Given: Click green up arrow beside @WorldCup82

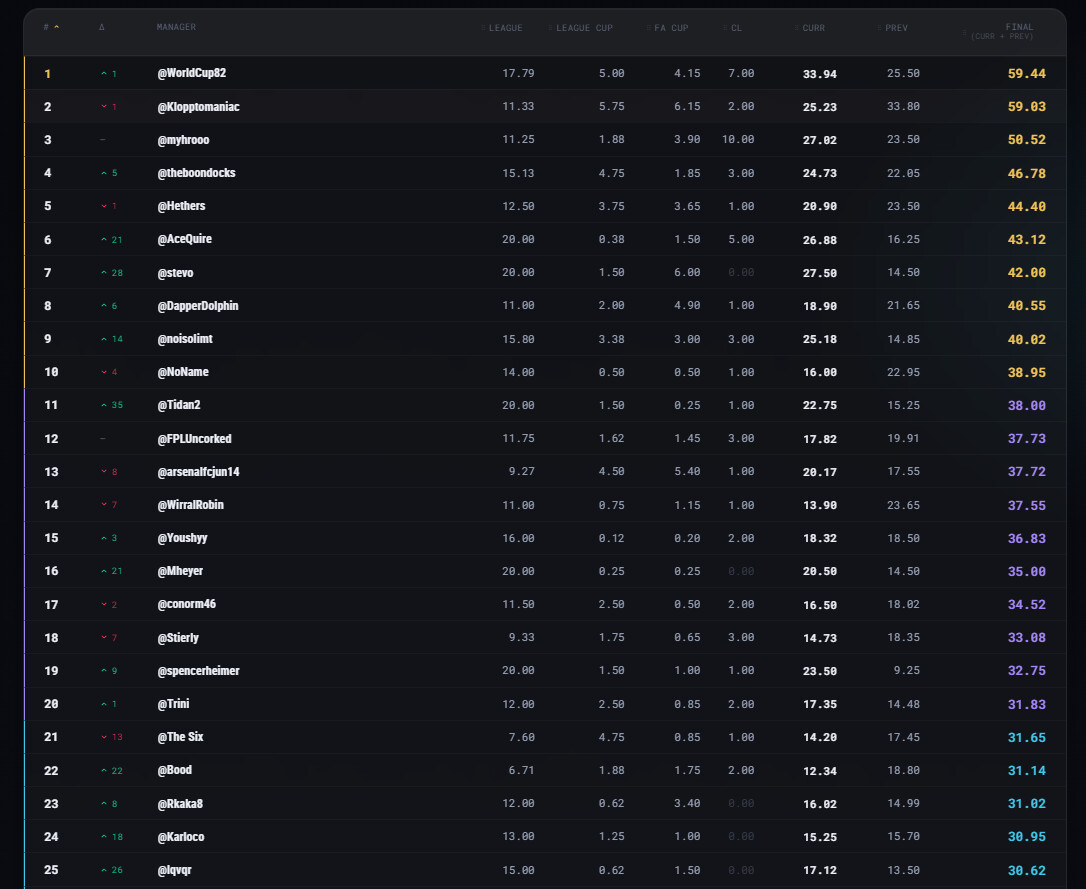Looking at the screenshot, I should [104, 73].
